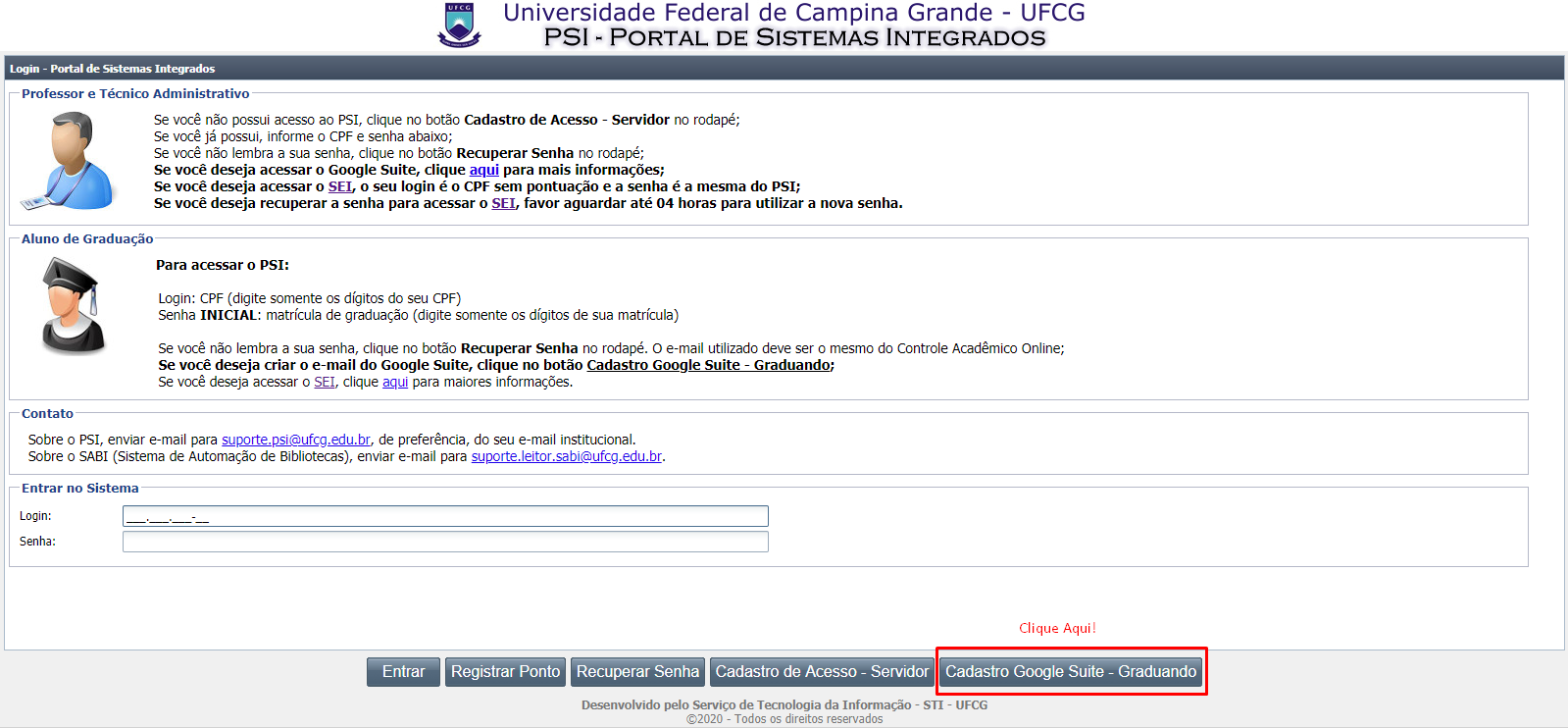Click the suporte.leitor.sabi@ufcg.edu.br email link
Viewport: 1568px width, 728px height.
[x=567, y=456]
